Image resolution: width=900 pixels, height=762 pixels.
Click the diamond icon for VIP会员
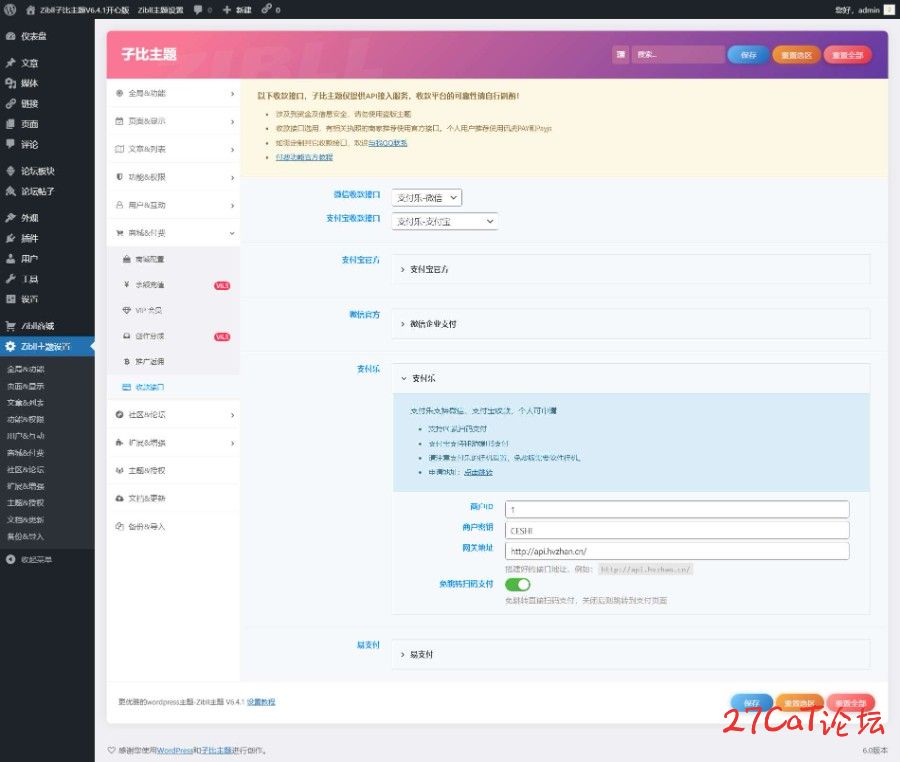pos(127,310)
